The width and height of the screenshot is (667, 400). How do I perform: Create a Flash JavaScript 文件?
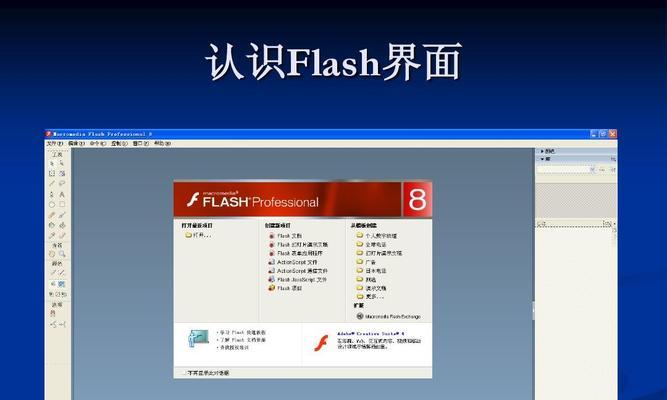pos(298,280)
